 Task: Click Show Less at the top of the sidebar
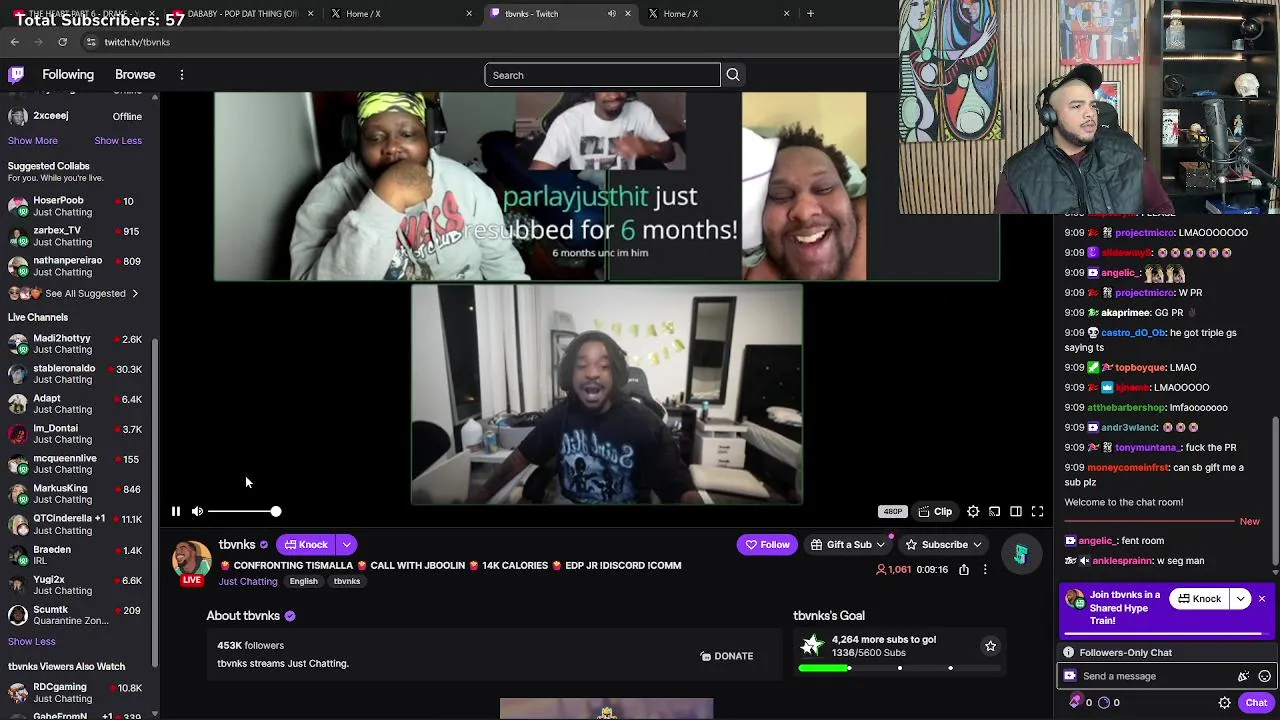[x=118, y=141]
